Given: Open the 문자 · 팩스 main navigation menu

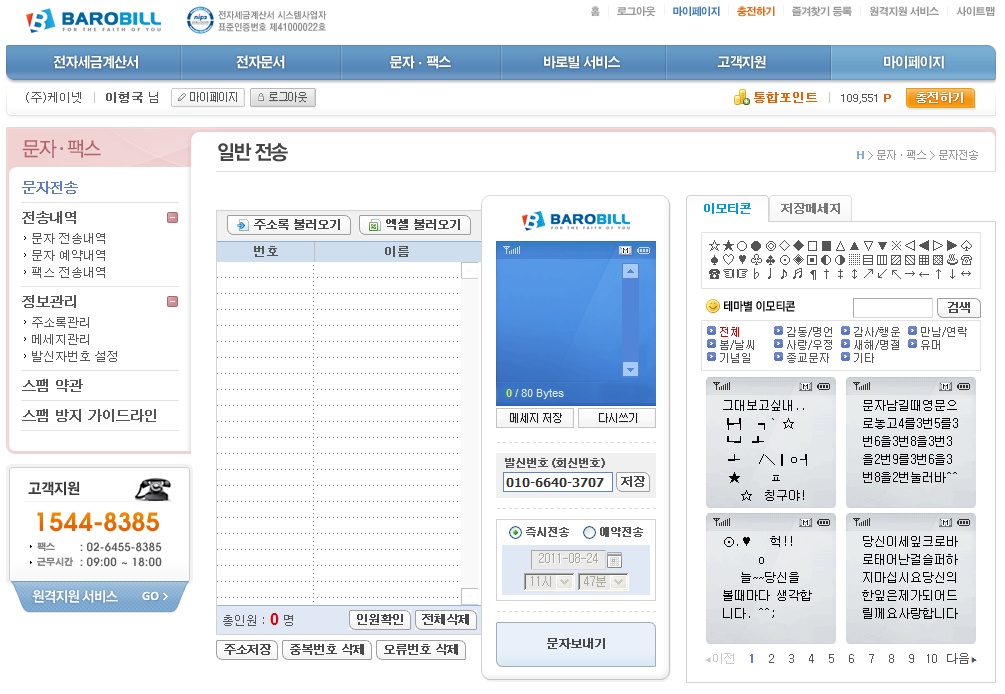Looking at the screenshot, I should [420, 62].
